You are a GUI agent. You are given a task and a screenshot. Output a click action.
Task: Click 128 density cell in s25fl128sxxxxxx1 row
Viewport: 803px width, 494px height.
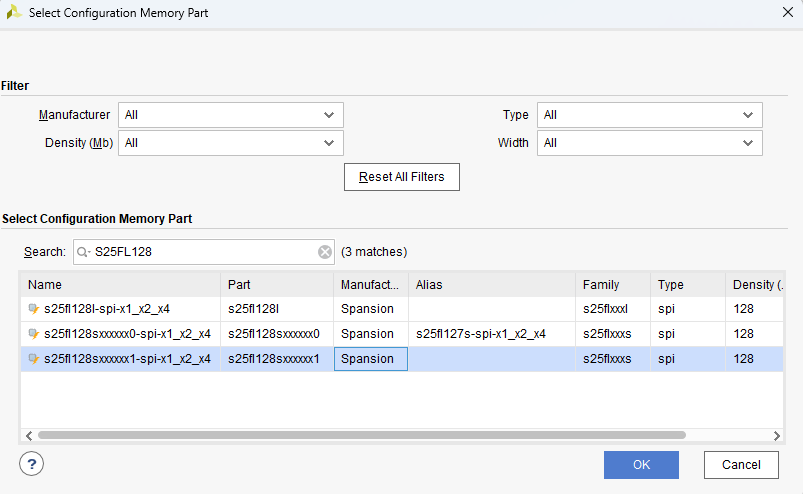point(754,359)
